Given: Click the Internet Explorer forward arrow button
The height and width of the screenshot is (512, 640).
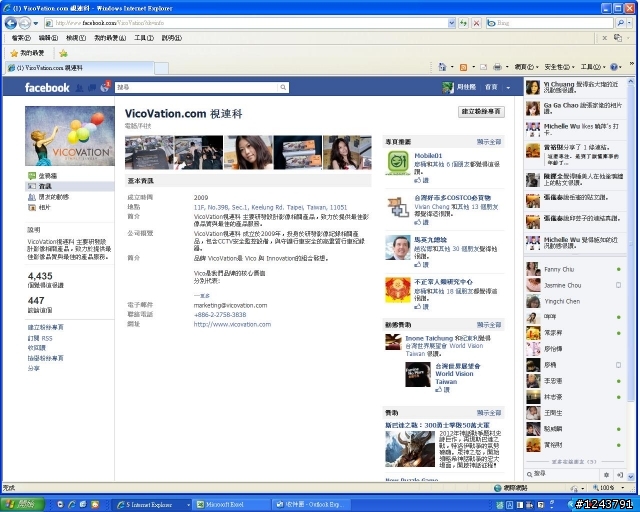Looking at the screenshot, I should (x=24, y=23).
